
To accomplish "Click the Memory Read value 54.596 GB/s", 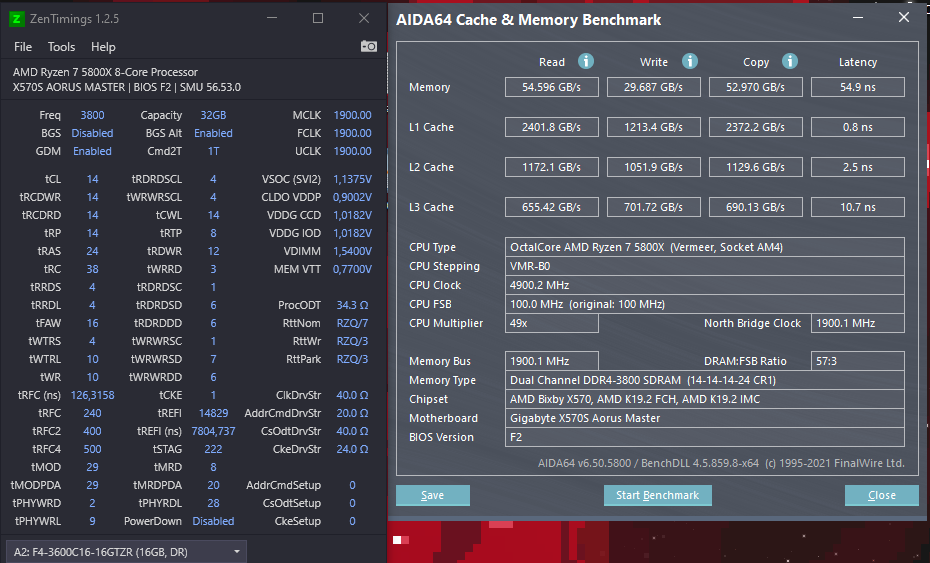I will 552,87.
